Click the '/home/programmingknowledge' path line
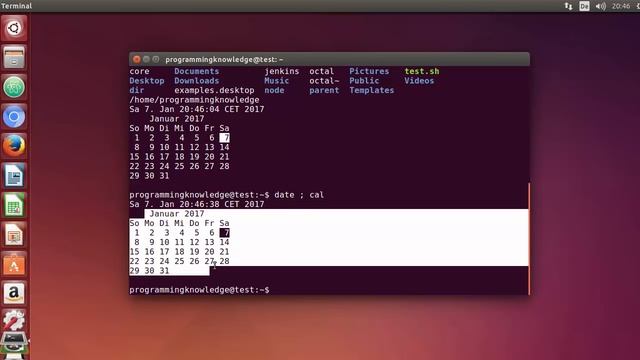The image size is (640, 360). (194, 100)
